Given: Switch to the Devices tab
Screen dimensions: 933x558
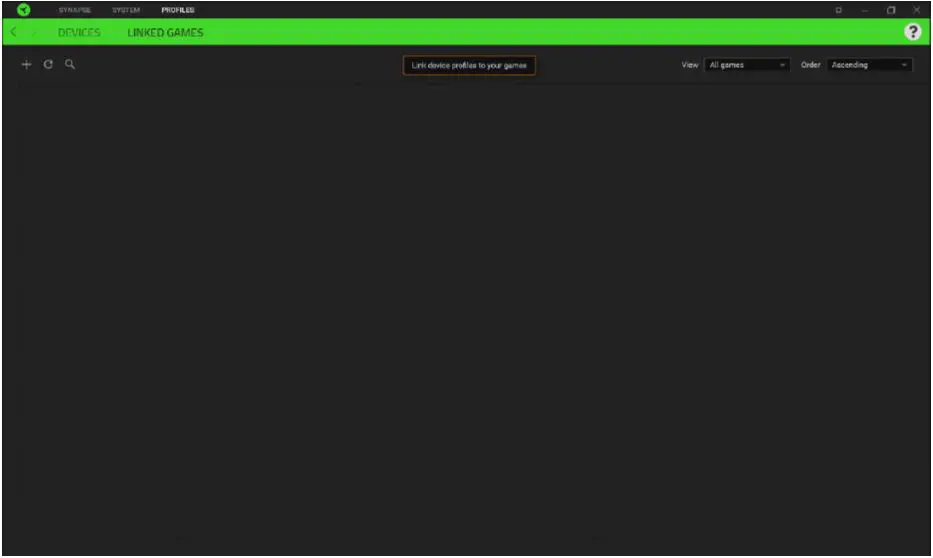Looking at the screenshot, I should (79, 33).
